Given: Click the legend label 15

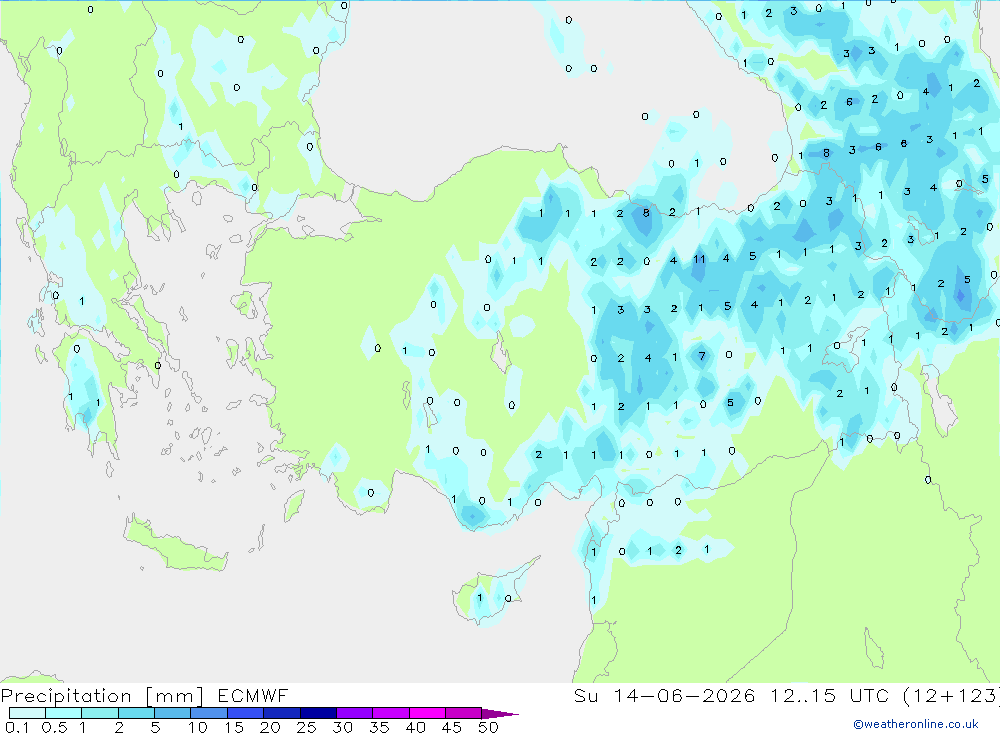Looking at the screenshot, I should pyautogui.click(x=234, y=727).
